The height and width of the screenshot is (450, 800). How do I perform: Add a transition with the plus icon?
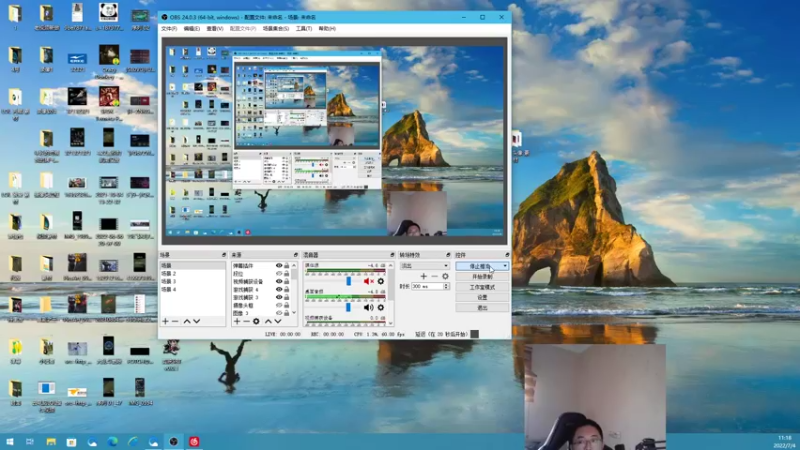click(423, 277)
